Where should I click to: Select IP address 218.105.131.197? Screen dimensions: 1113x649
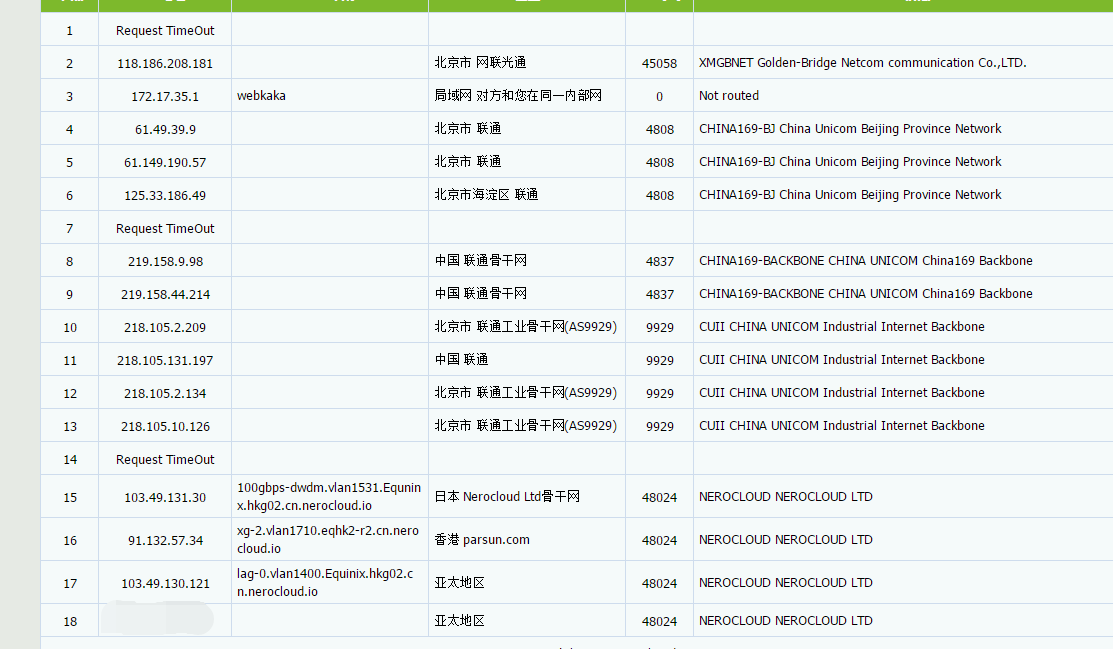[x=165, y=361]
